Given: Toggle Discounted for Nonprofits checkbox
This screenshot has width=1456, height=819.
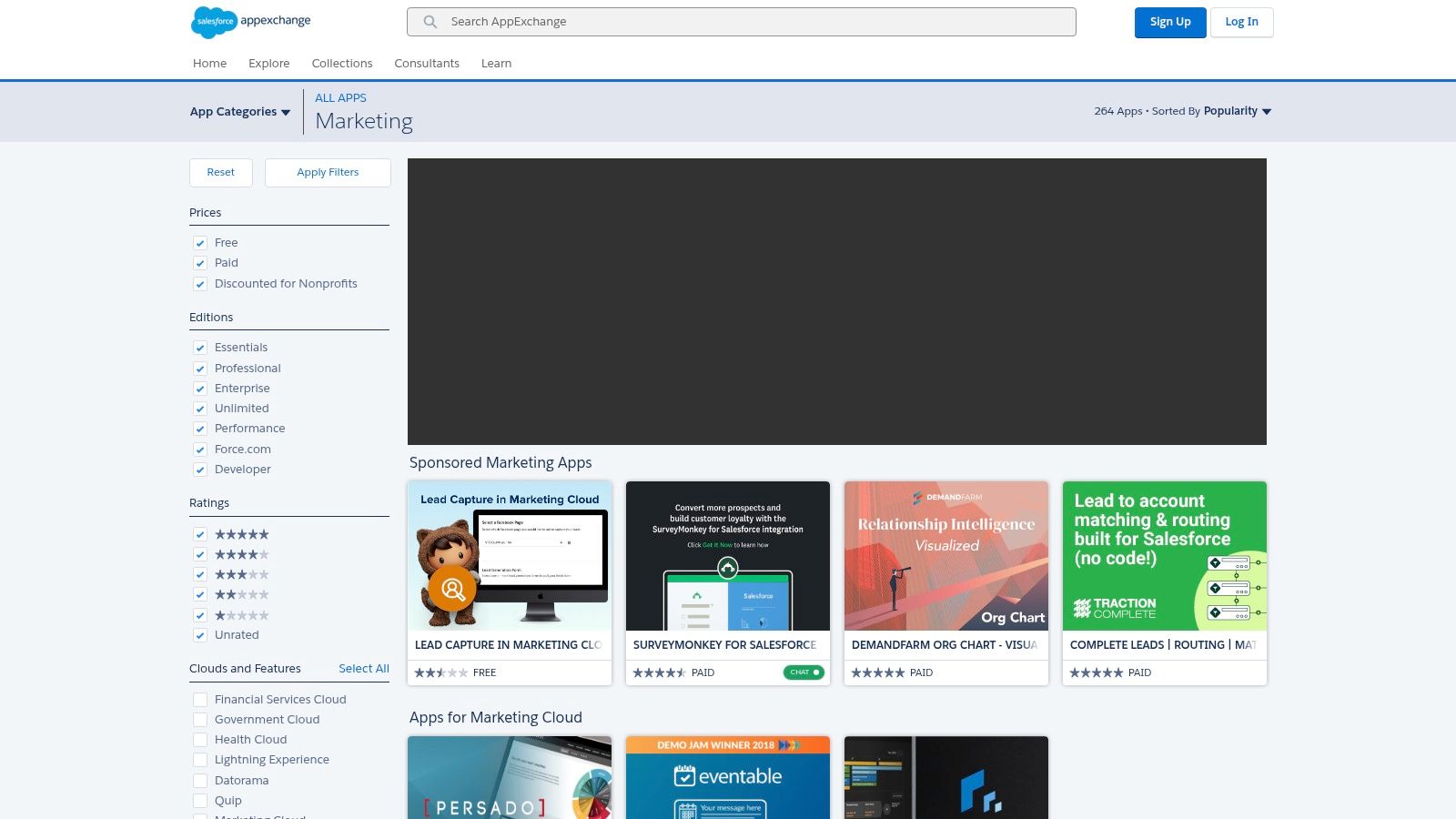Looking at the screenshot, I should pyautogui.click(x=200, y=284).
